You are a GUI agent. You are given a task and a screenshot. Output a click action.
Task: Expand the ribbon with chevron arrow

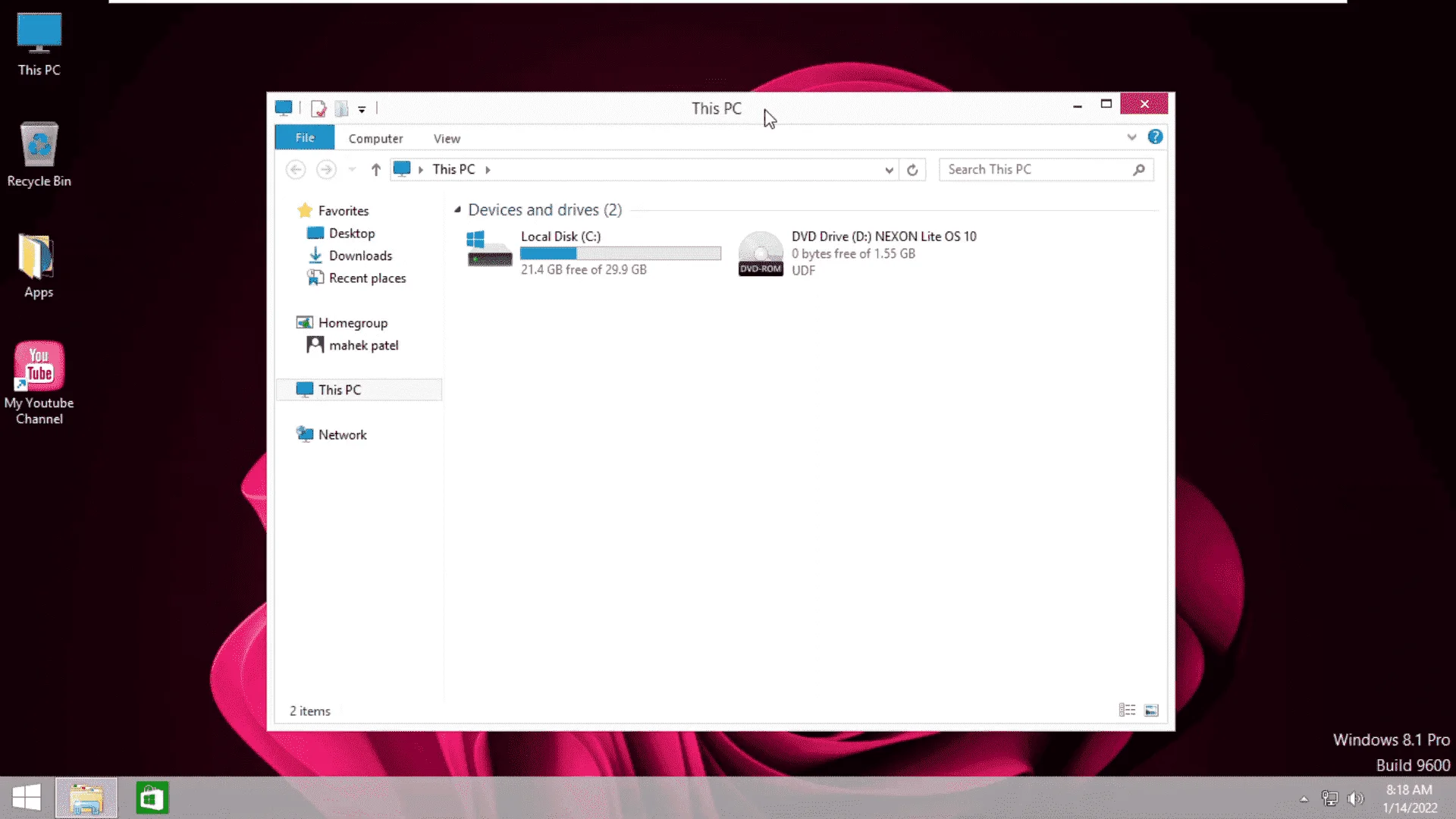(1131, 137)
